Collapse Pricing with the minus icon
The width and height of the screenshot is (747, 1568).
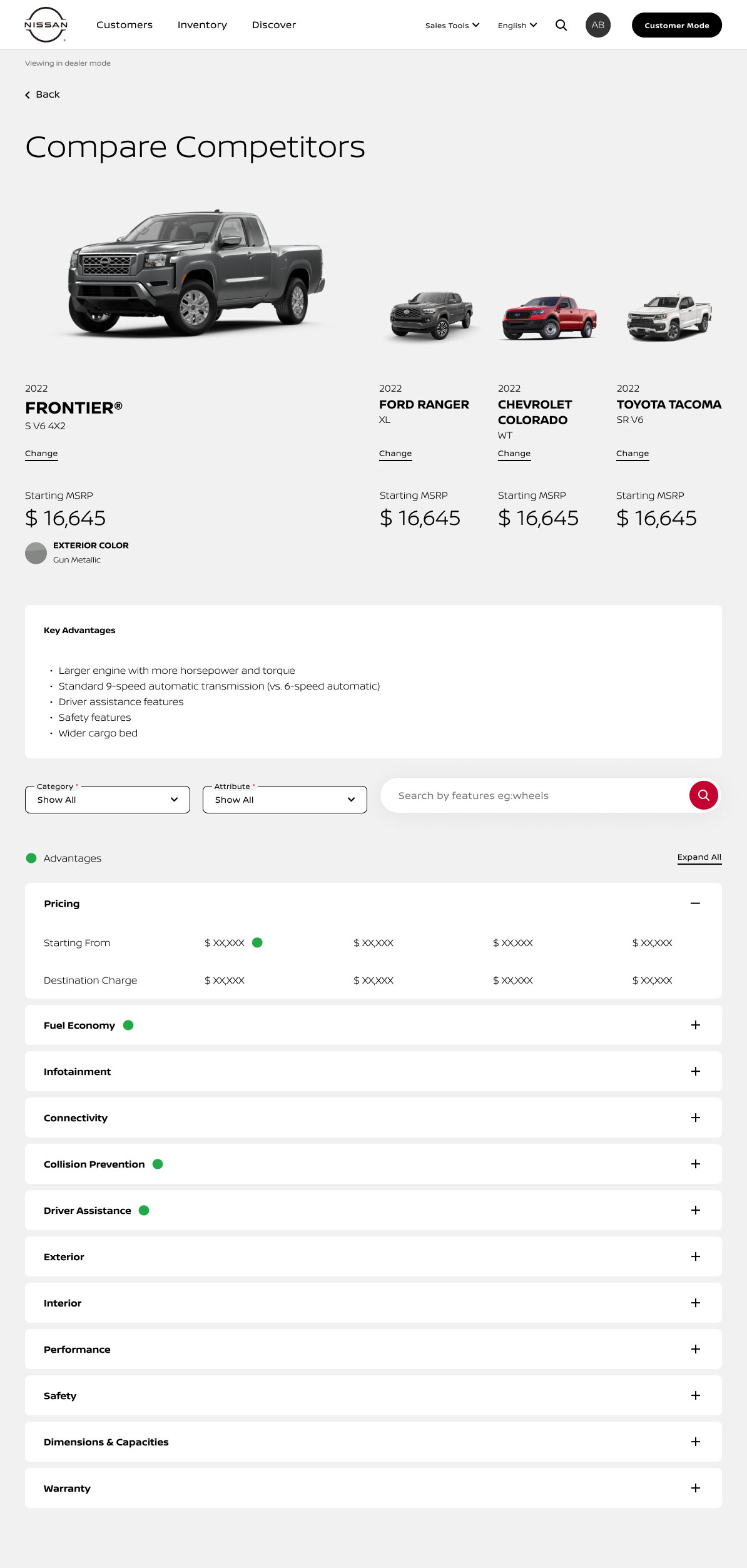[x=695, y=903]
